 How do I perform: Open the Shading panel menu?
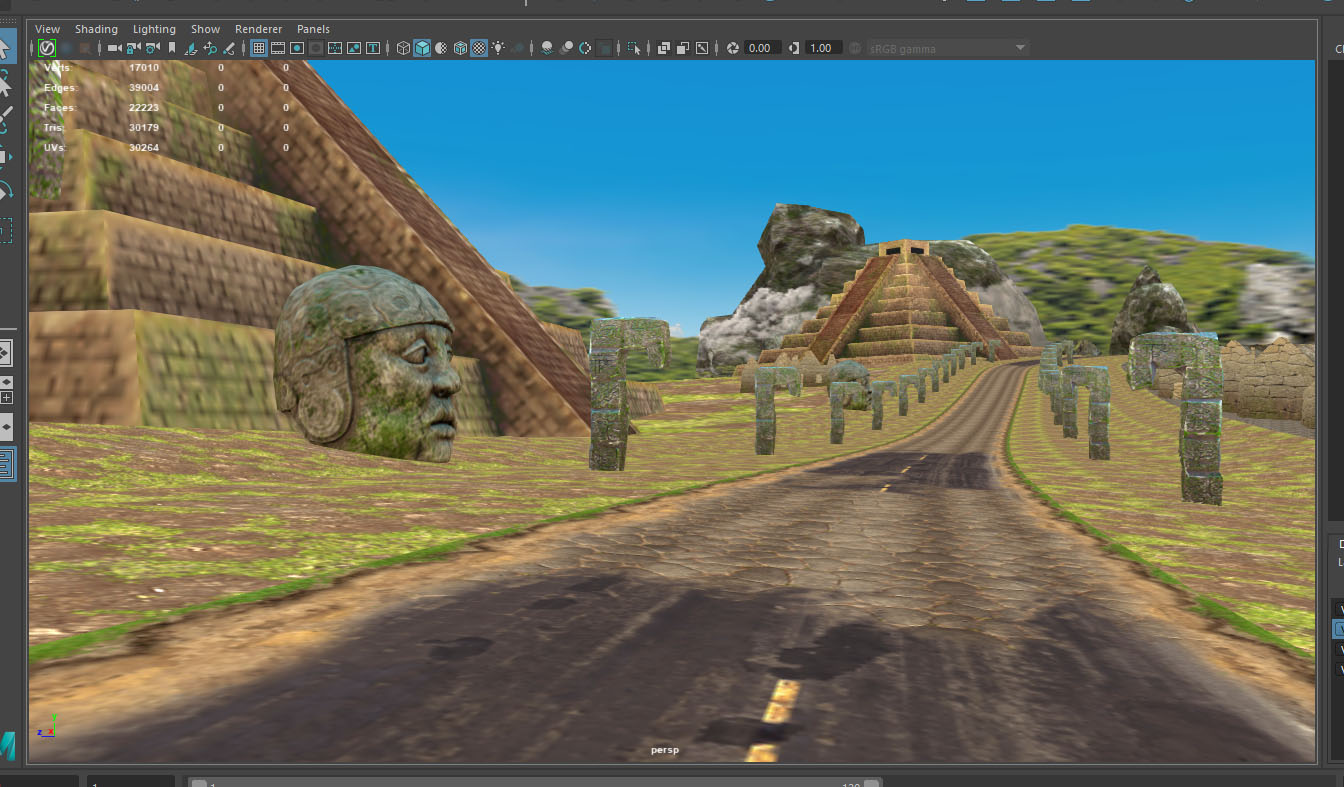[96, 29]
